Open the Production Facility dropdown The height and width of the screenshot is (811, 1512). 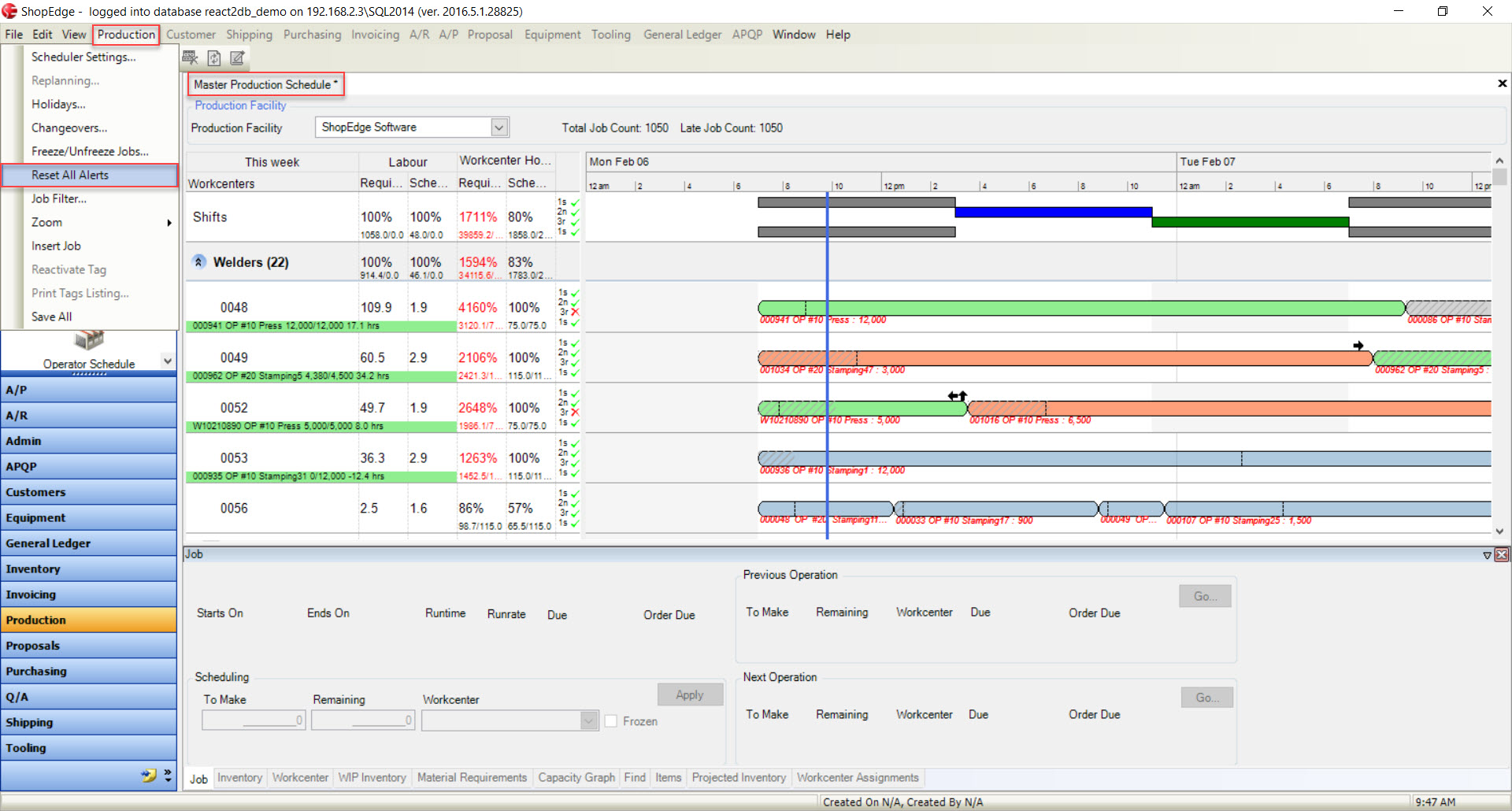[x=498, y=127]
